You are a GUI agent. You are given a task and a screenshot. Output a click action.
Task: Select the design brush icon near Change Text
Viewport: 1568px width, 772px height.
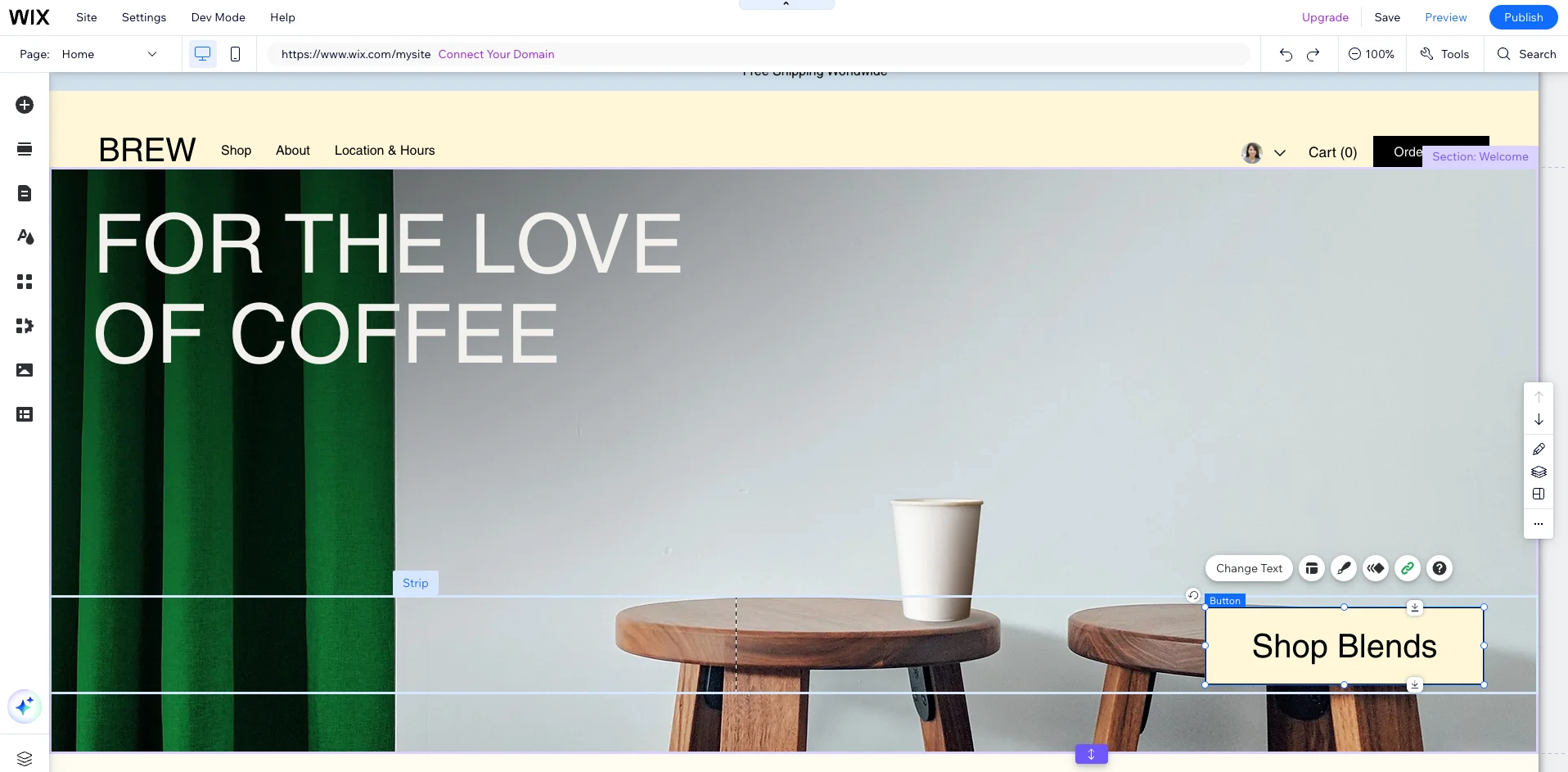pyautogui.click(x=1344, y=568)
